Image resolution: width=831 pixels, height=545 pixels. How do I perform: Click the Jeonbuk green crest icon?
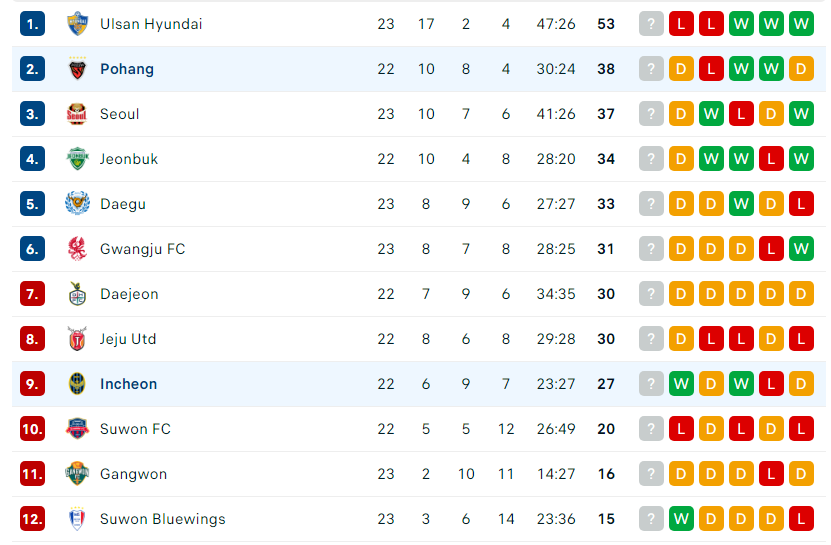pyautogui.click(x=77, y=159)
